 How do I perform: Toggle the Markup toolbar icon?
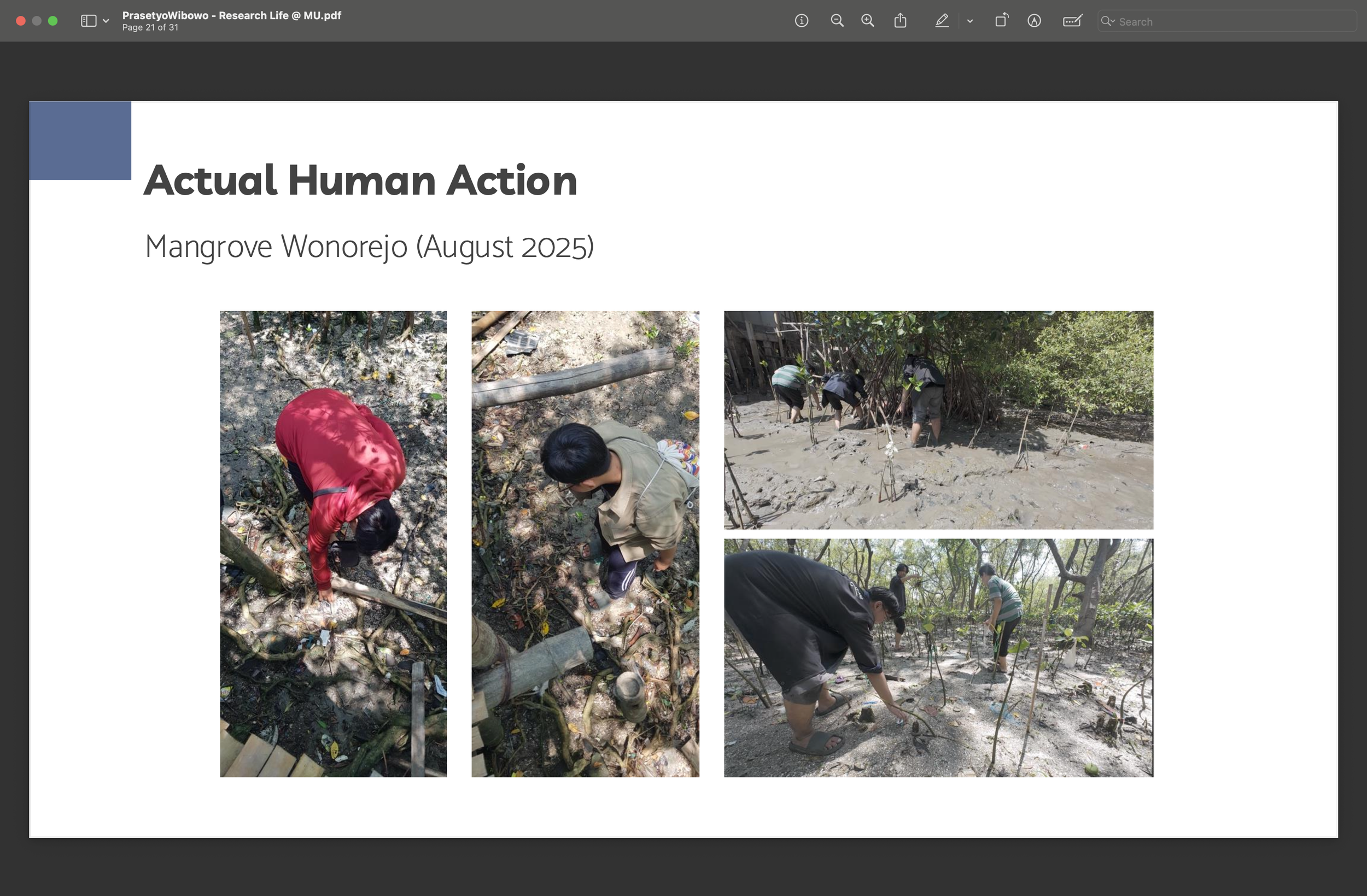pyautogui.click(x=1034, y=21)
